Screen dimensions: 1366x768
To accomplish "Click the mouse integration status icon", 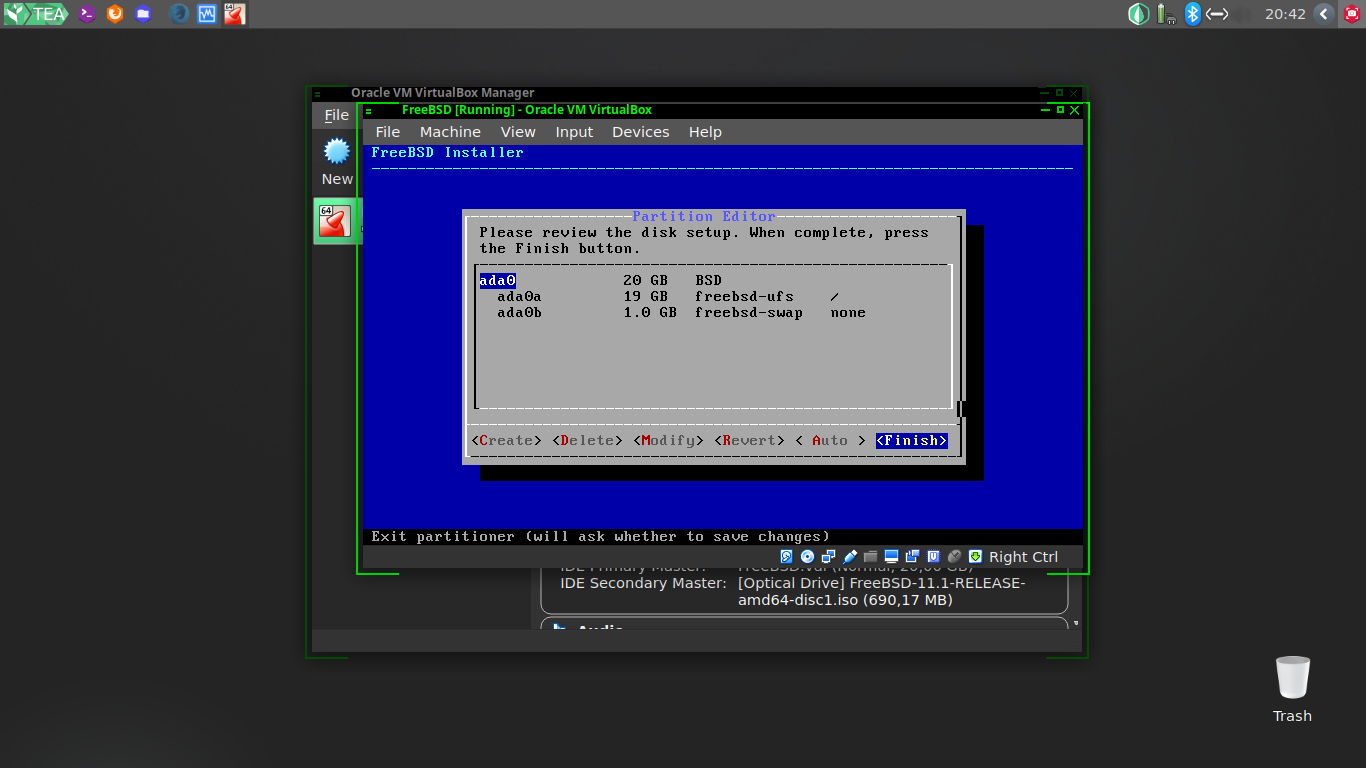I will (x=954, y=557).
